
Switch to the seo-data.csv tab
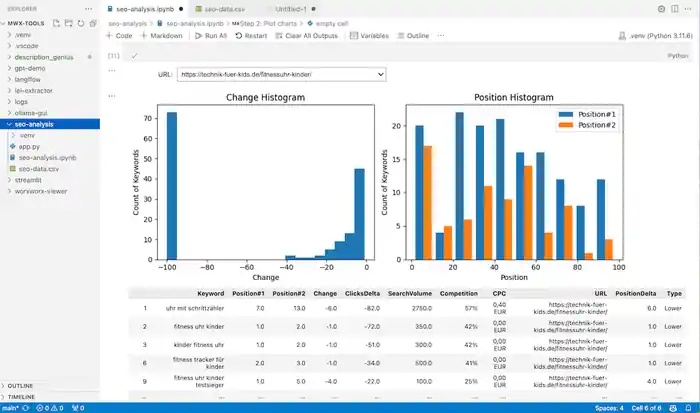click(224, 9)
